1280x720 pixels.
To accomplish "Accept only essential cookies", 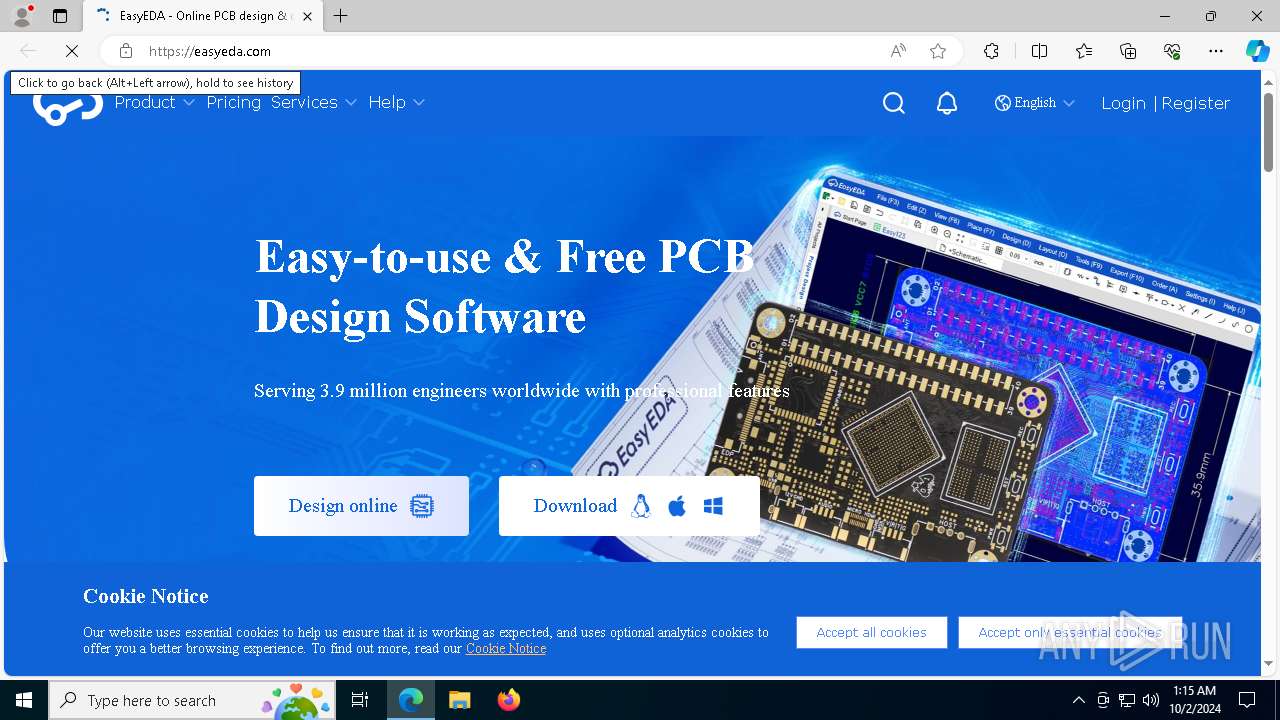I will [x=1070, y=632].
